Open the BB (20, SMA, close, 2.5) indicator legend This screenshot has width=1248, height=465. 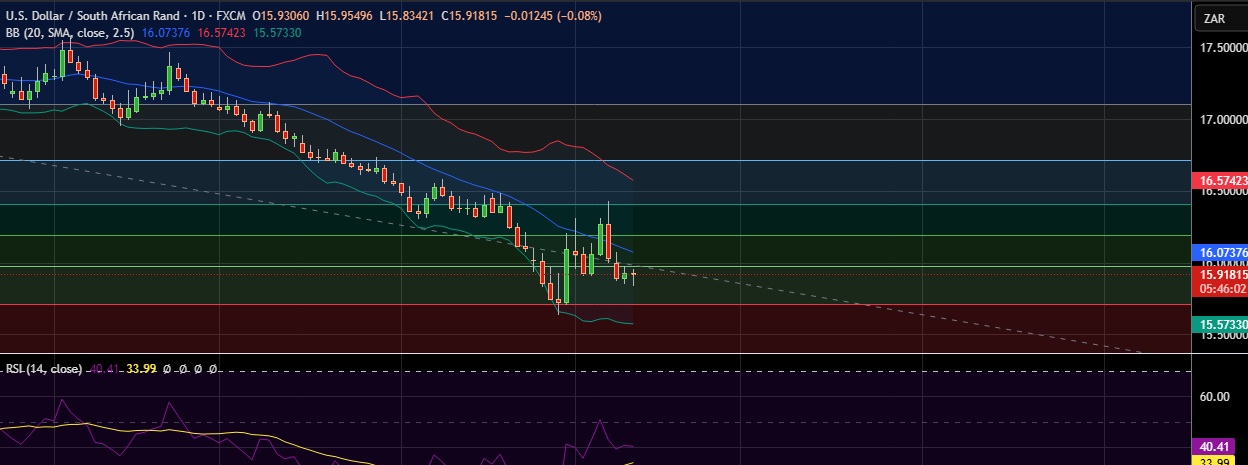(70, 33)
